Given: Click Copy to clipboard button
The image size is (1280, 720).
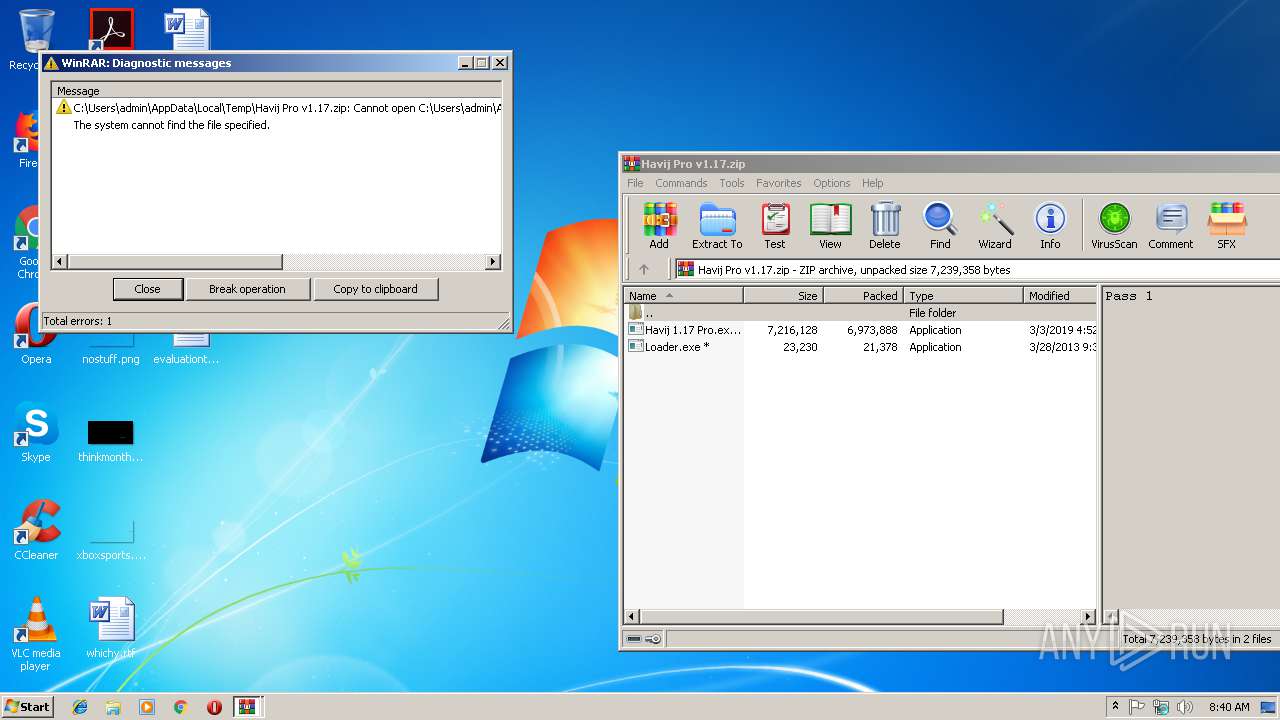Looking at the screenshot, I should (x=375, y=289).
